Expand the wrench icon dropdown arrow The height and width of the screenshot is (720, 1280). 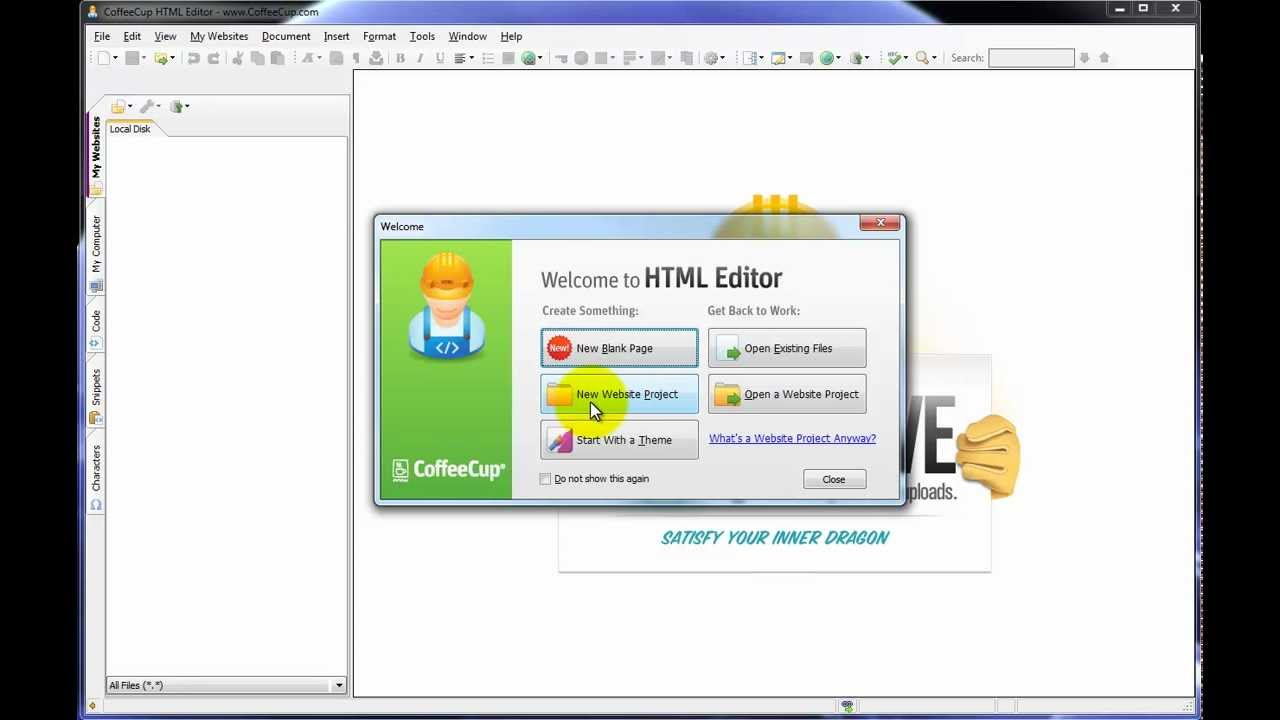coord(158,106)
